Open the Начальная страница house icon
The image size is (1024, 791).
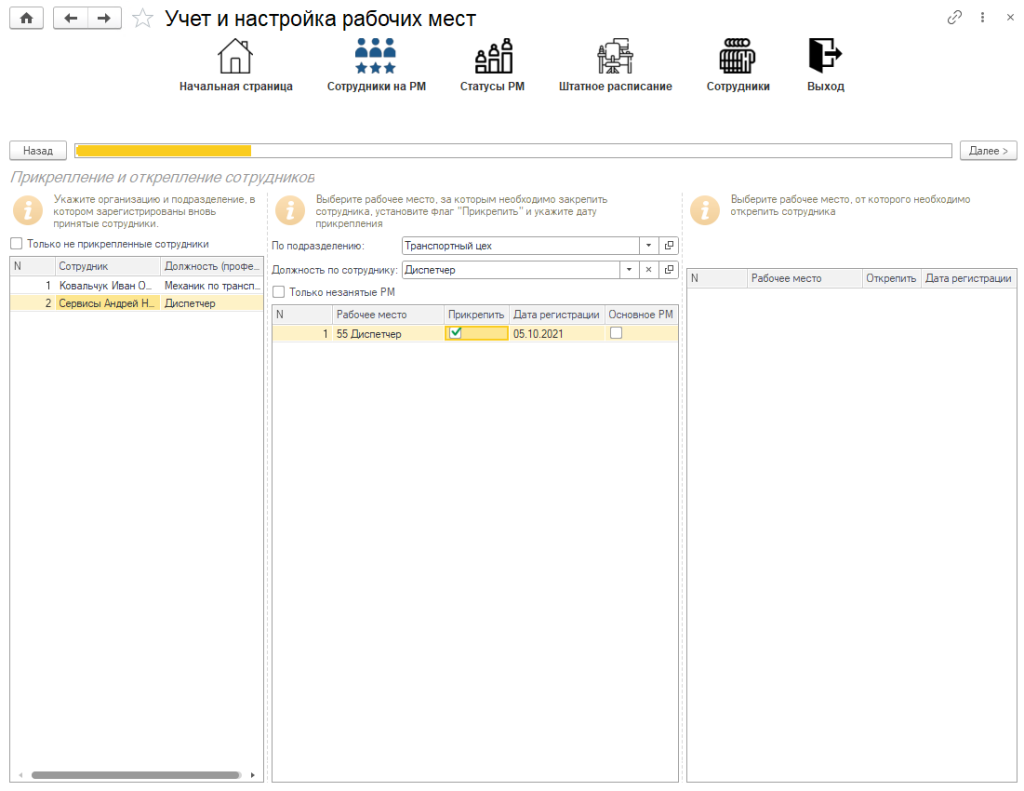235,57
